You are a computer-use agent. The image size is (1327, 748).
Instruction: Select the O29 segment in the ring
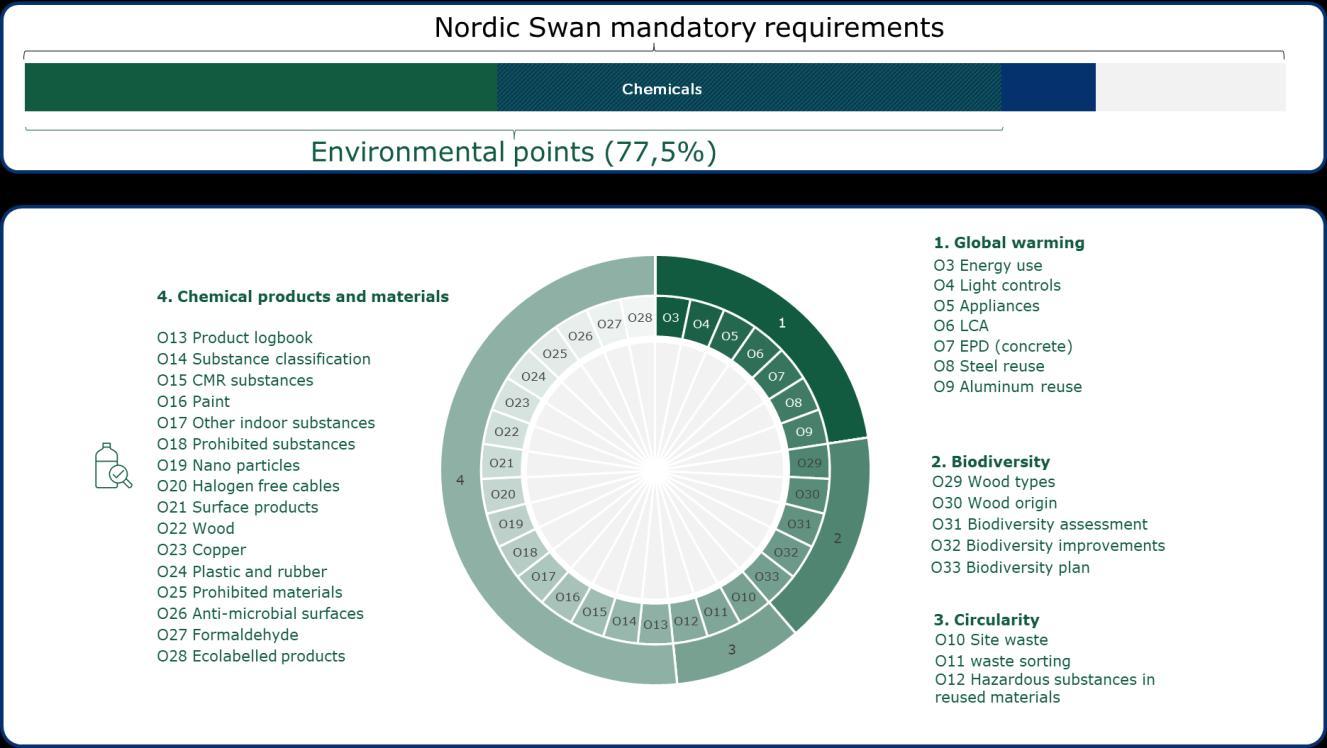[809, 463]
